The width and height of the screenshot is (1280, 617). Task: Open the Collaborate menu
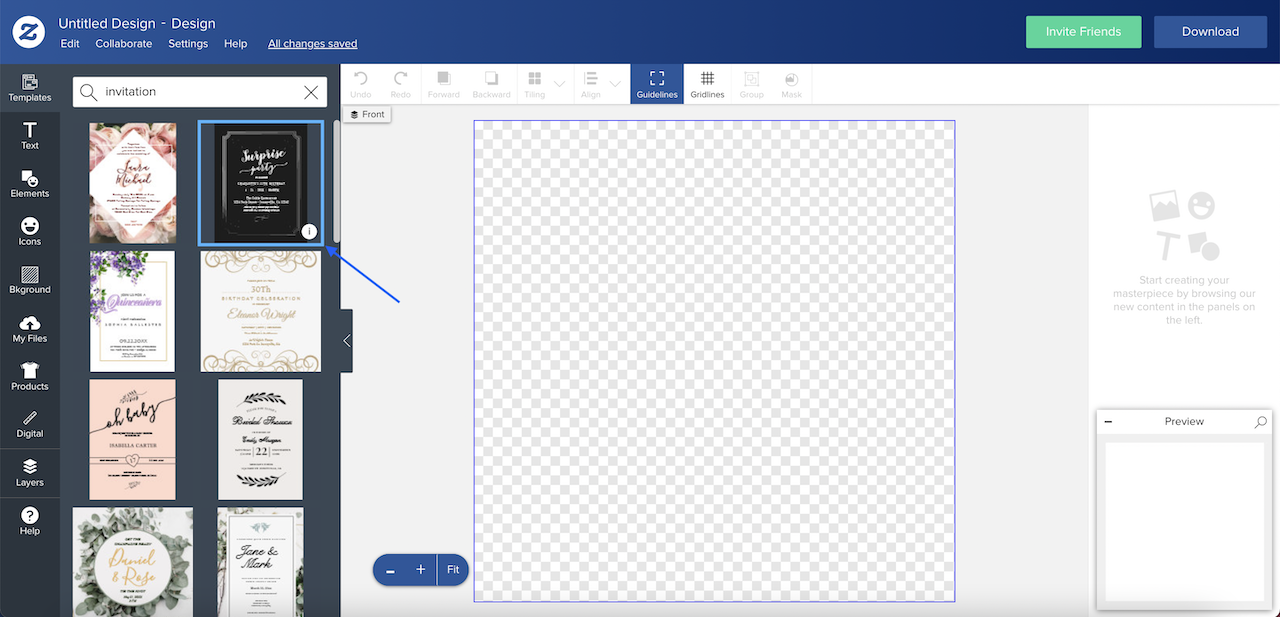(124, 44)
